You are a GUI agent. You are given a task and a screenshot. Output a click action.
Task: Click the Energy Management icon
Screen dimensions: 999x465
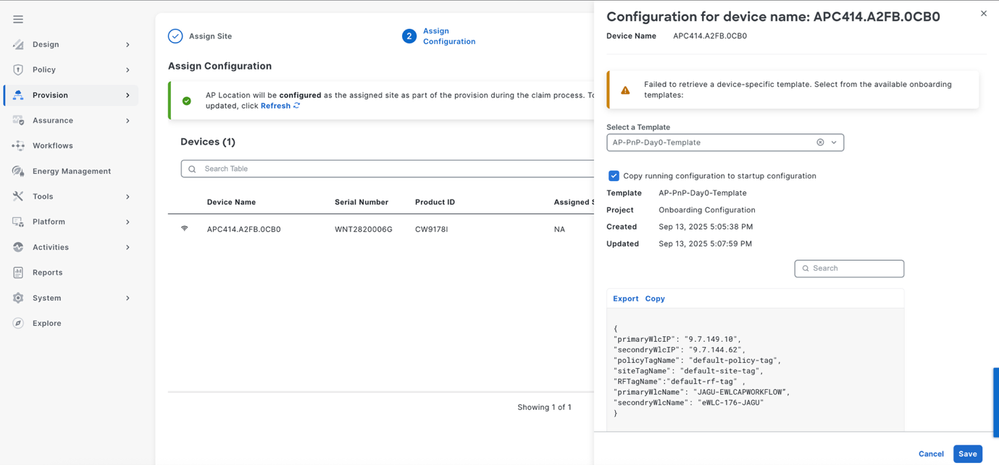(x=18, y=171)
